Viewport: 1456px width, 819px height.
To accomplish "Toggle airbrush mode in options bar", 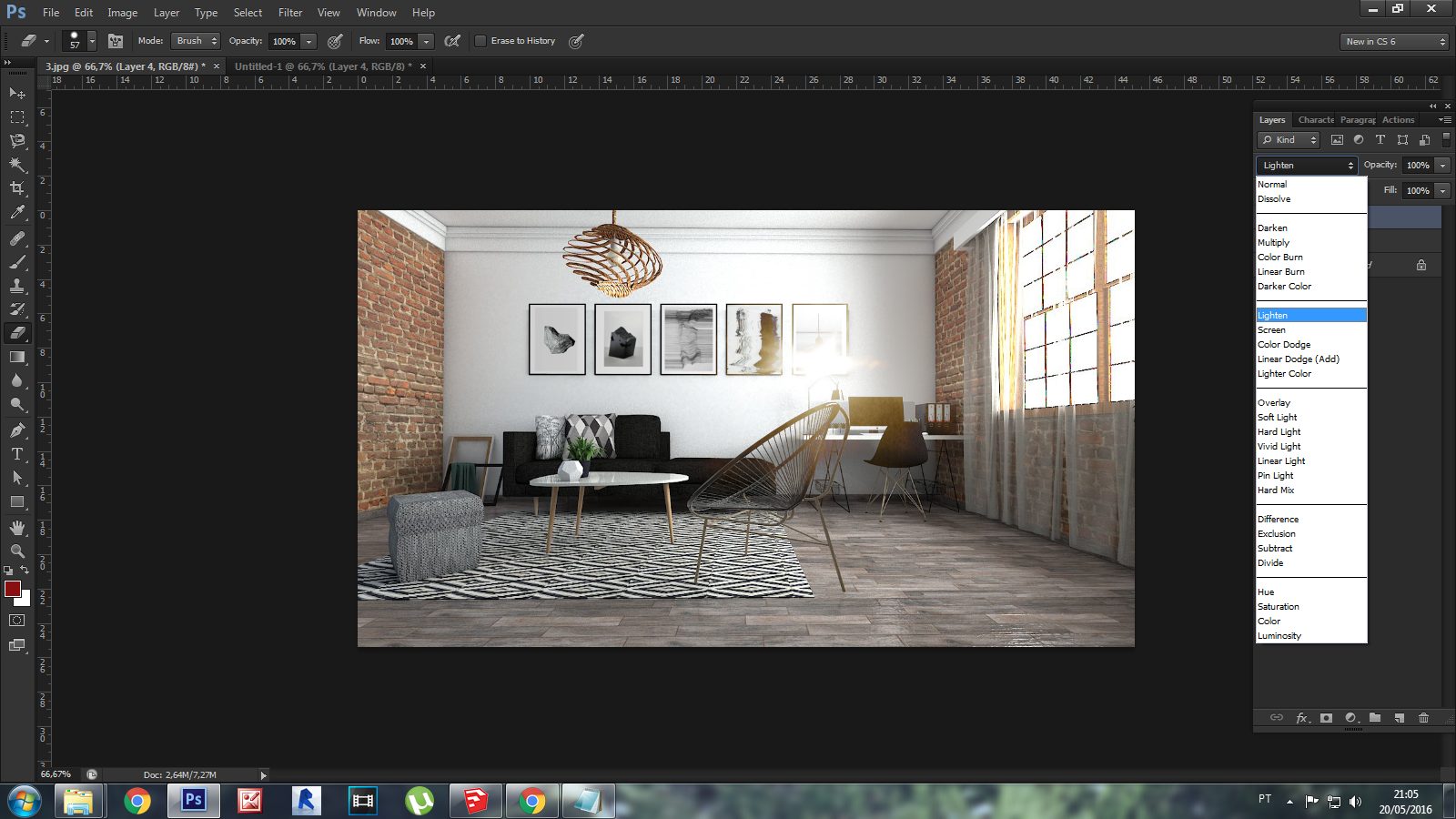I will pyautogui.click(x=452, y=41).
